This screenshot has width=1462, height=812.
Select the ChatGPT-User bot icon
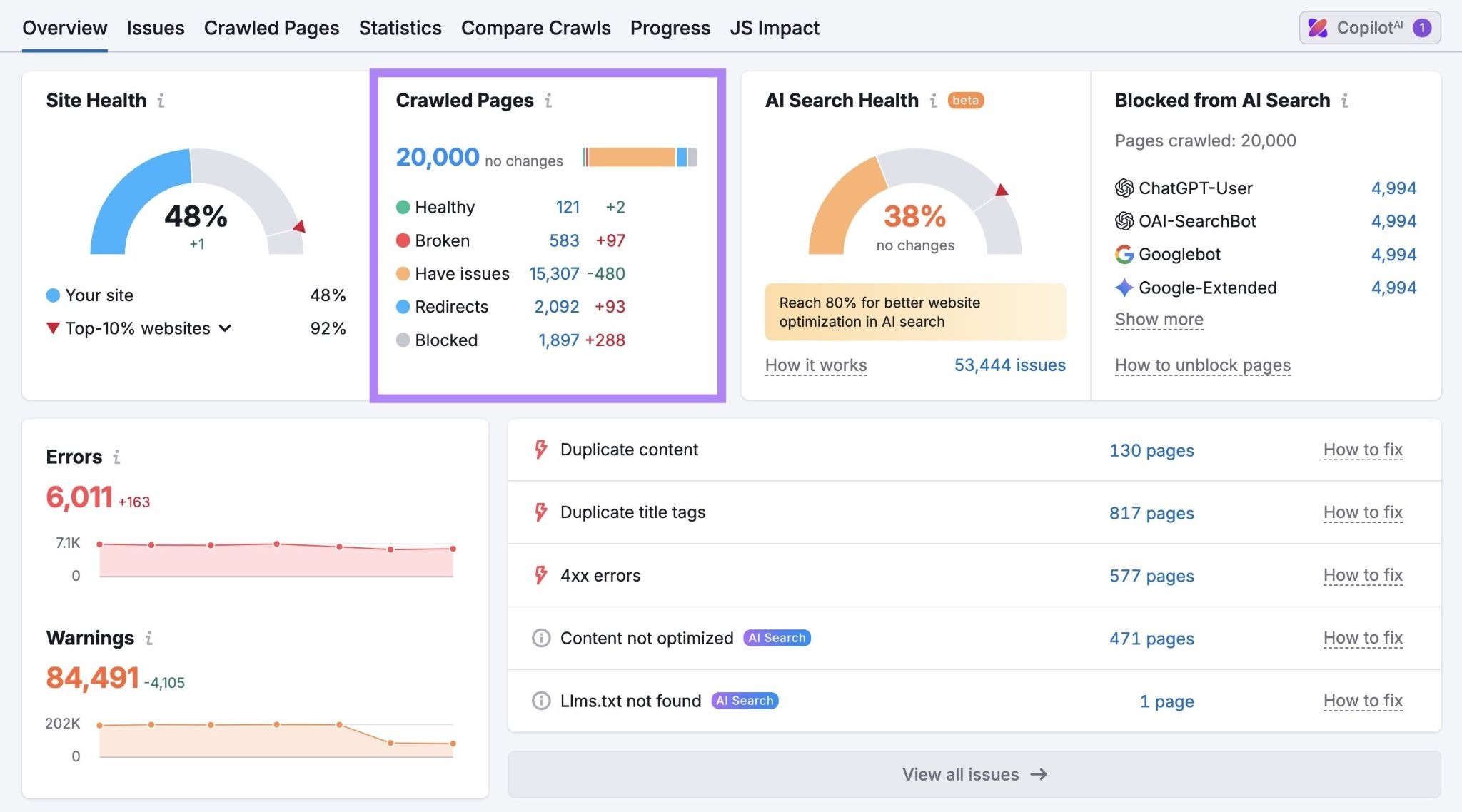click(1125, 188)
